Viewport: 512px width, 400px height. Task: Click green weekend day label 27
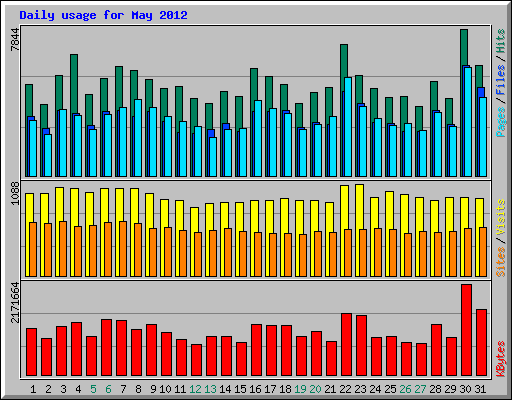pyautogui.click(x=420, y=389)
